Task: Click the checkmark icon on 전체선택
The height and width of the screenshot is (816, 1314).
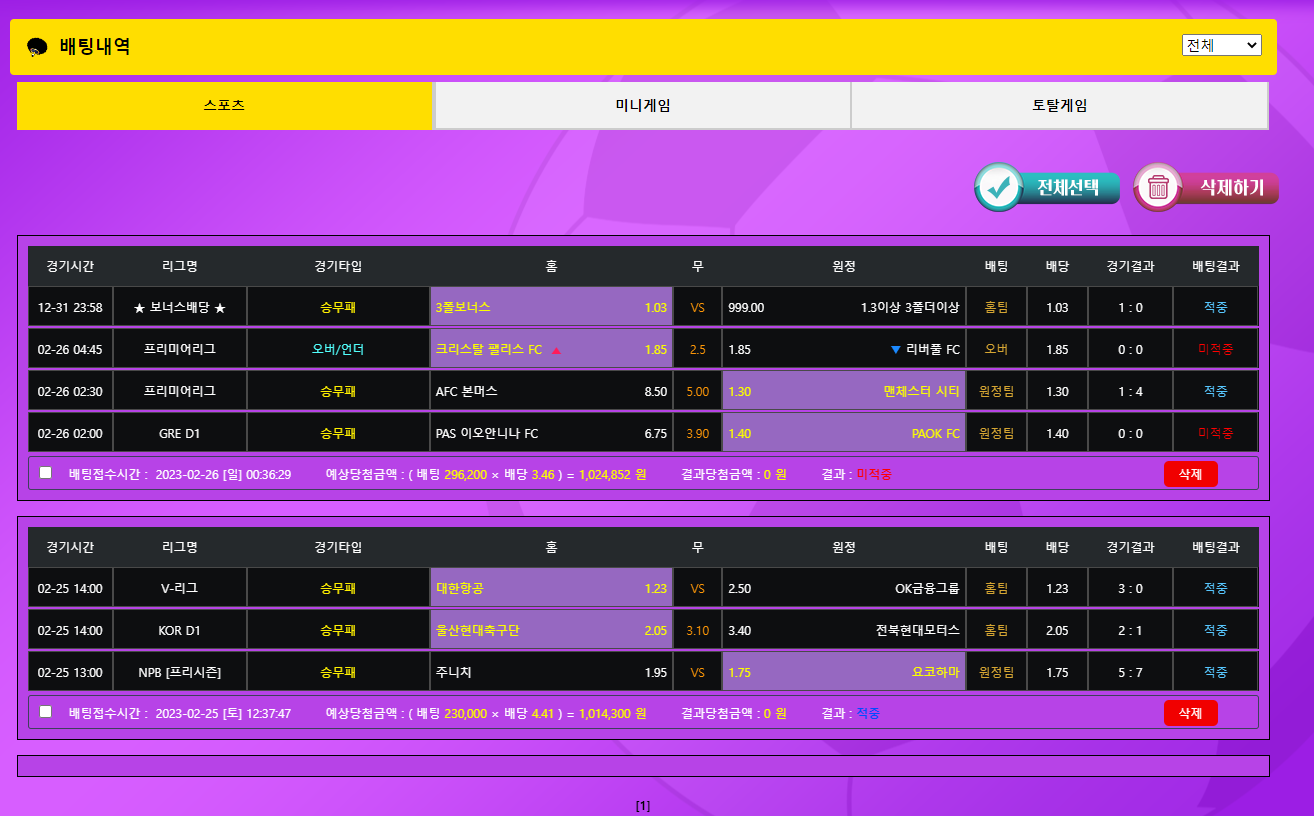Action: [998, 187]
